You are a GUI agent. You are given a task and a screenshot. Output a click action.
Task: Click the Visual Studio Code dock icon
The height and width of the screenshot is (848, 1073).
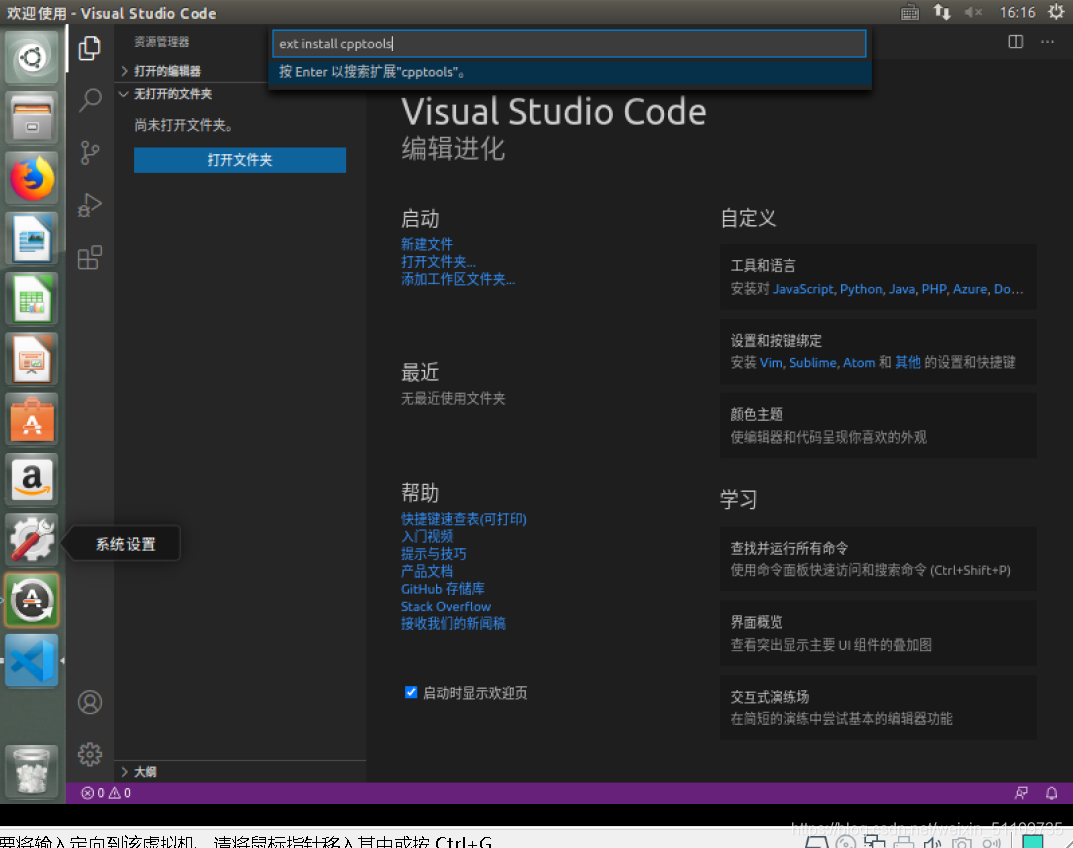[31, 660]
